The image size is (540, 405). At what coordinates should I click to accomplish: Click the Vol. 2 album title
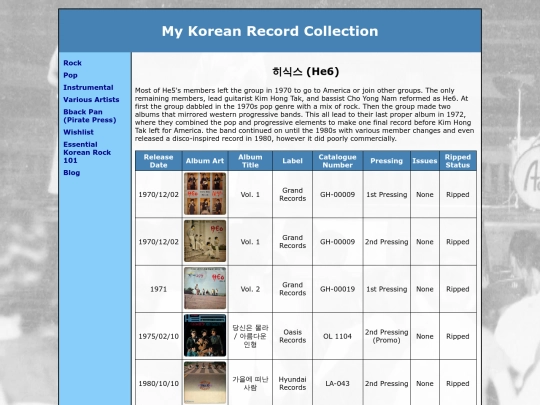point(250,289)
